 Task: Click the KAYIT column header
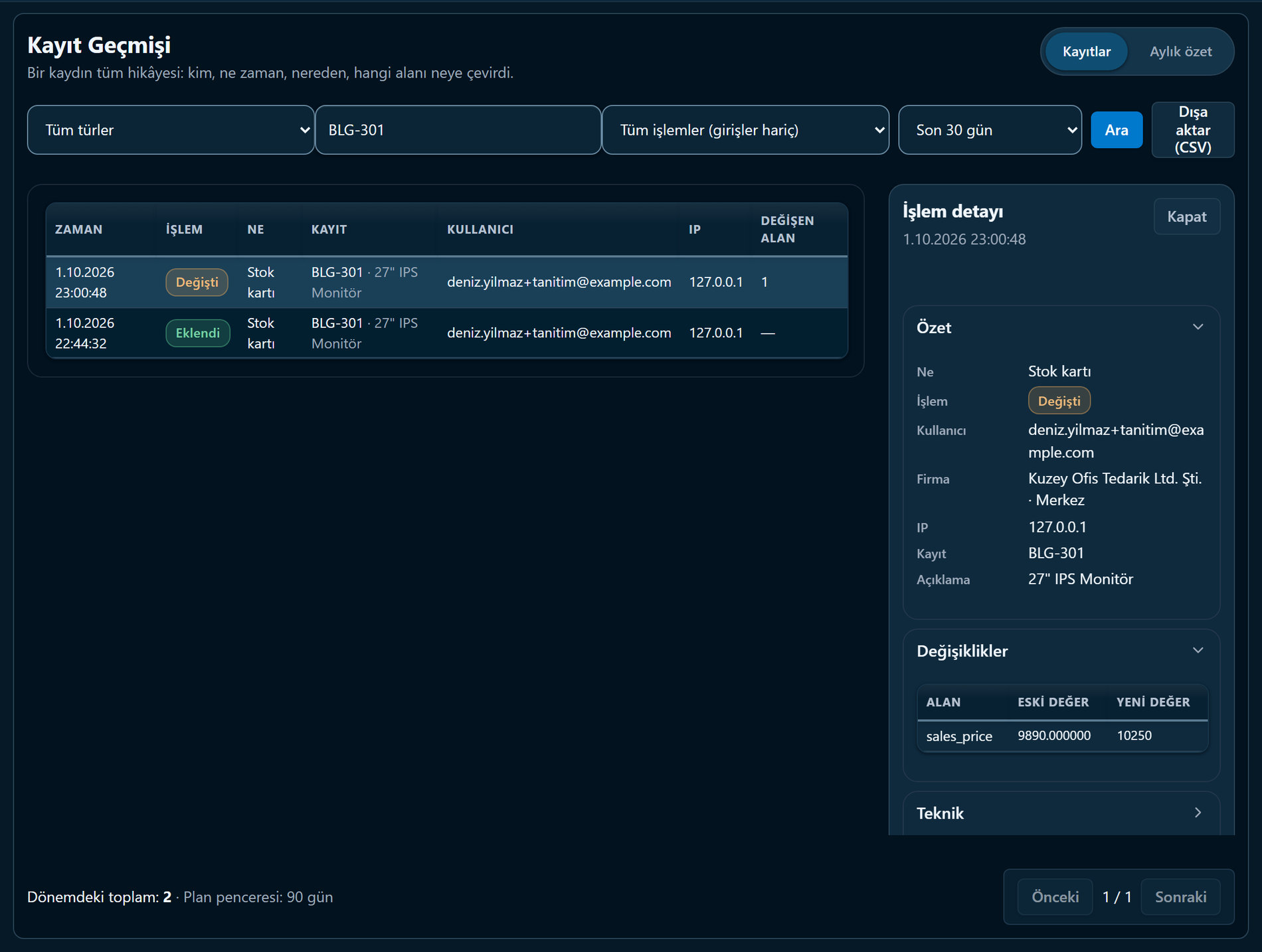pyautogui.click(x=329, y=229)
